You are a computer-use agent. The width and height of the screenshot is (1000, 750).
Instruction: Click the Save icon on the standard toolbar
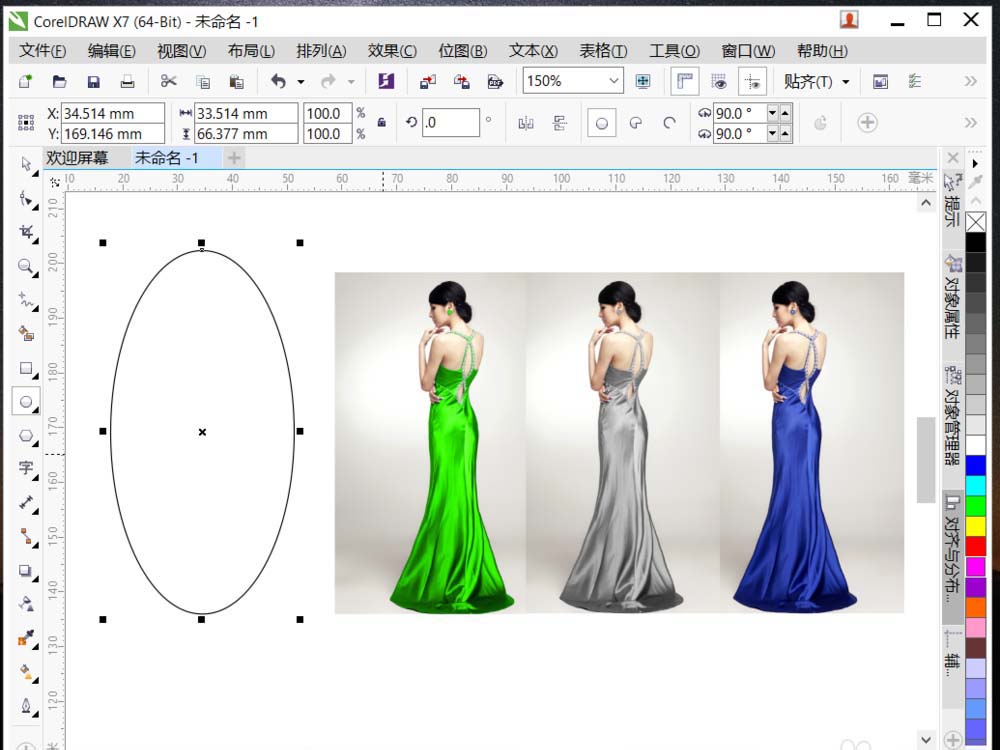point(92,81)
